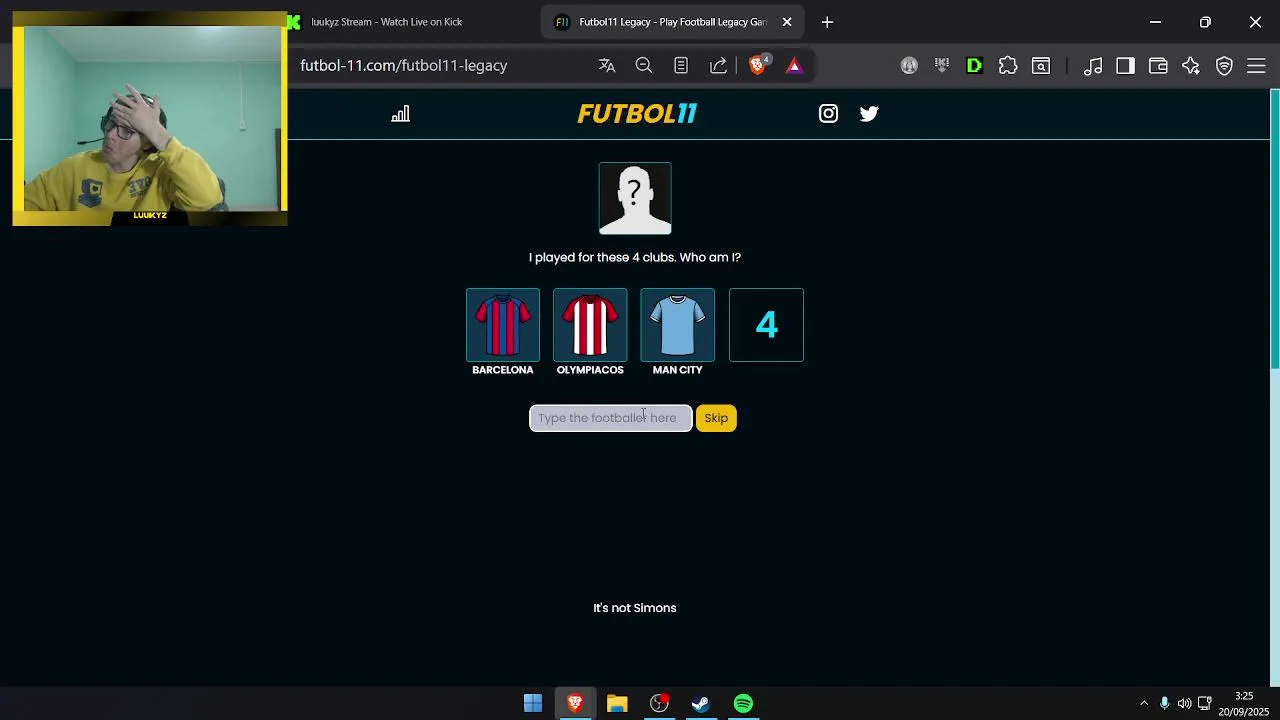Click the zoom out magnifier icon
This screenshot has width=1280, height=720.
644,66
